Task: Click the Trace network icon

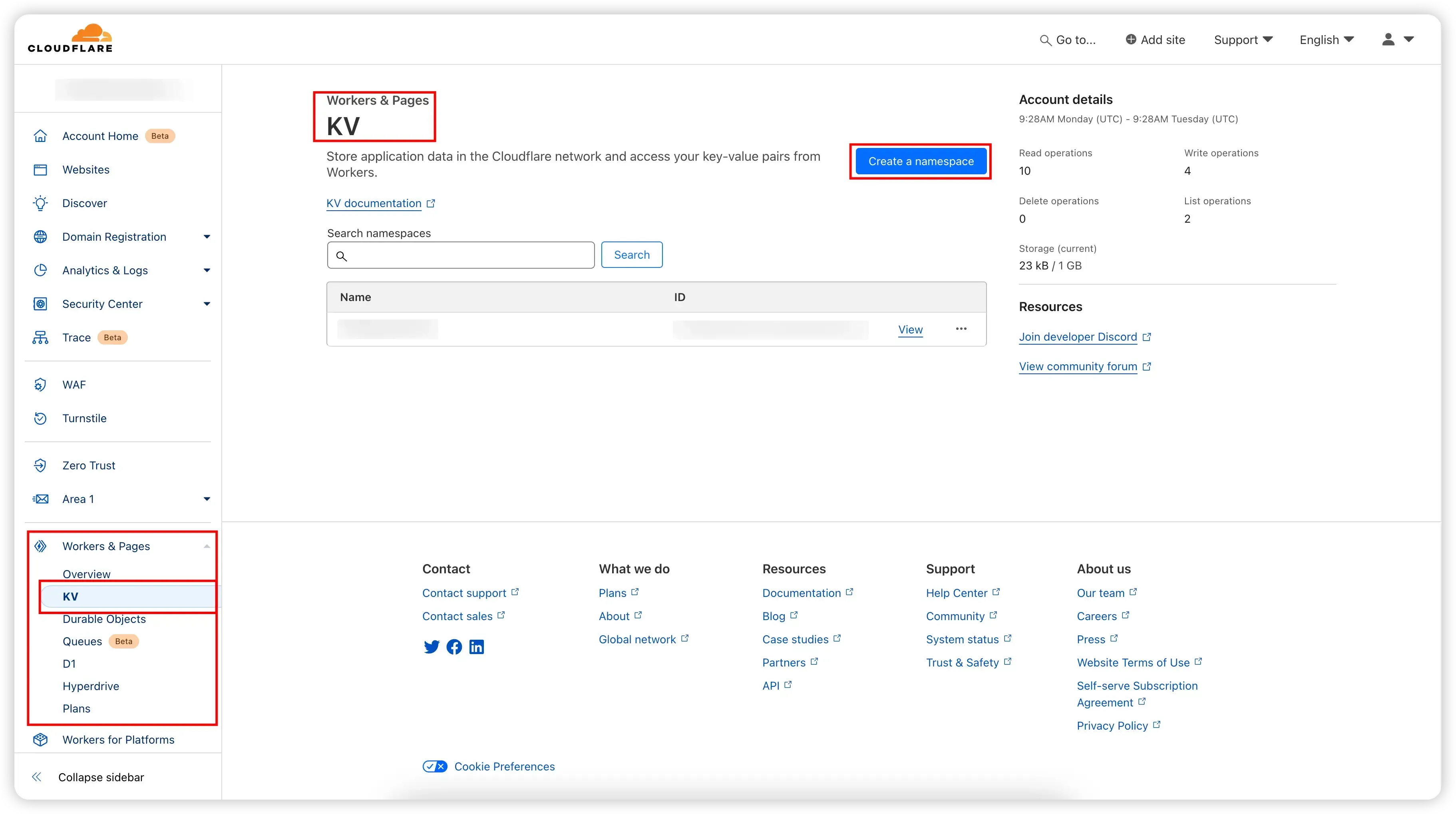Action: coord(40,338)
